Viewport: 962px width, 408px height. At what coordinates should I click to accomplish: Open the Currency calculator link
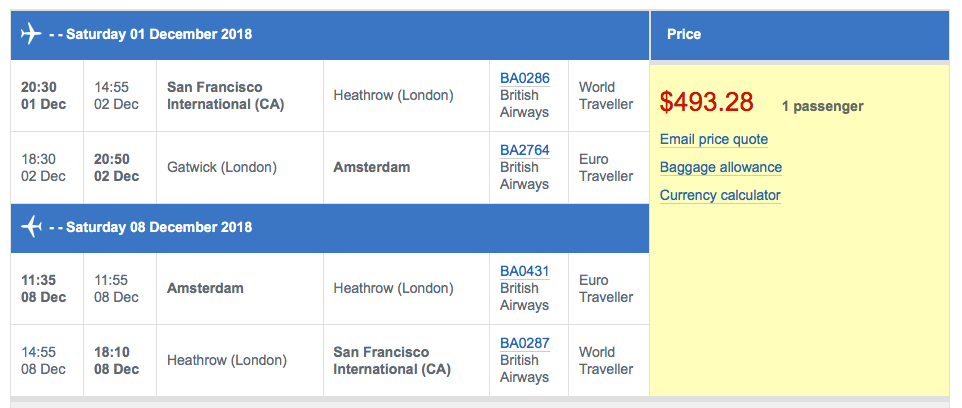(x=720, y=195)
